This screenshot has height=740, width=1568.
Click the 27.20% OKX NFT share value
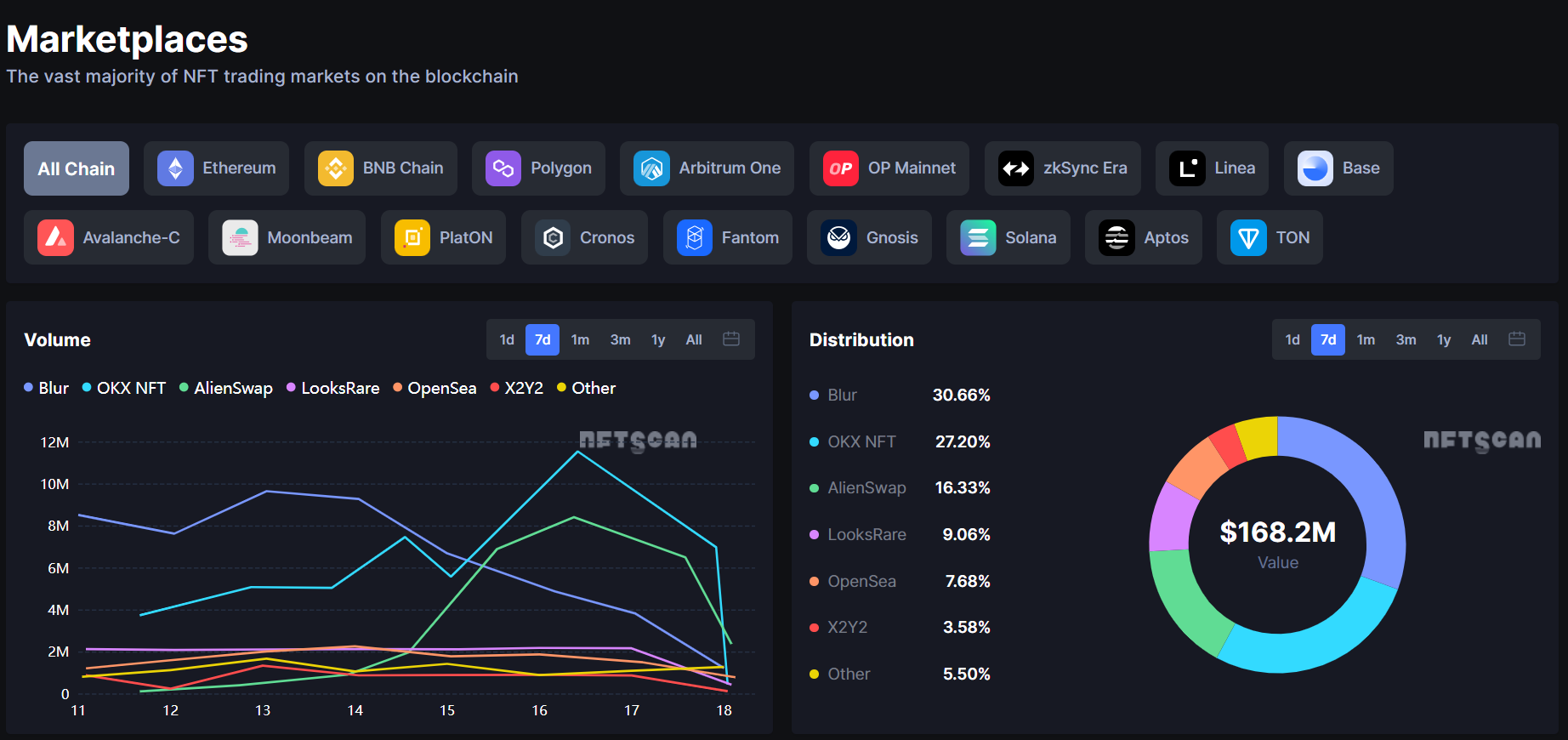click(x=963, y=441)
